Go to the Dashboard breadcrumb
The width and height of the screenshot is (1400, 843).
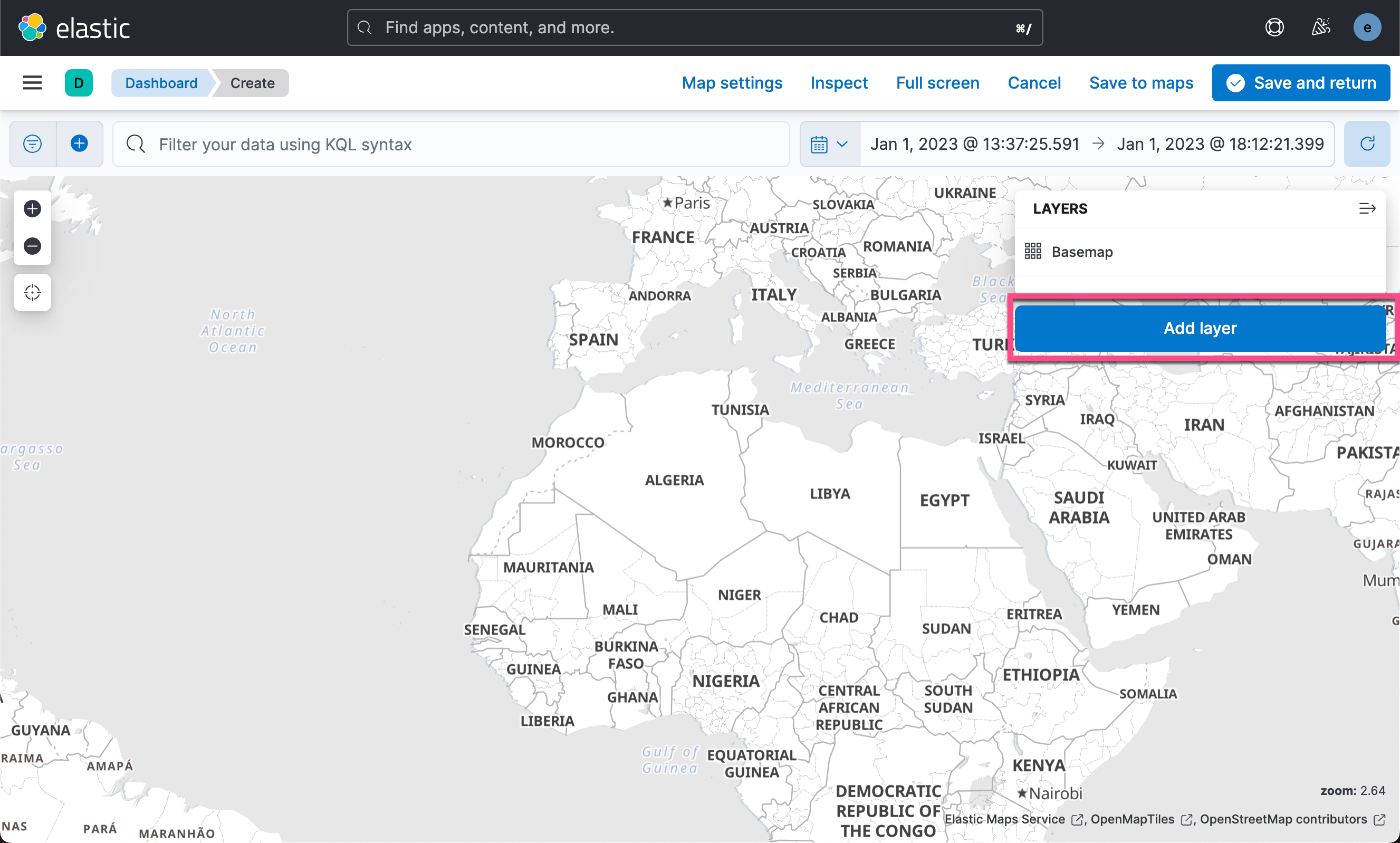[161, 83]
